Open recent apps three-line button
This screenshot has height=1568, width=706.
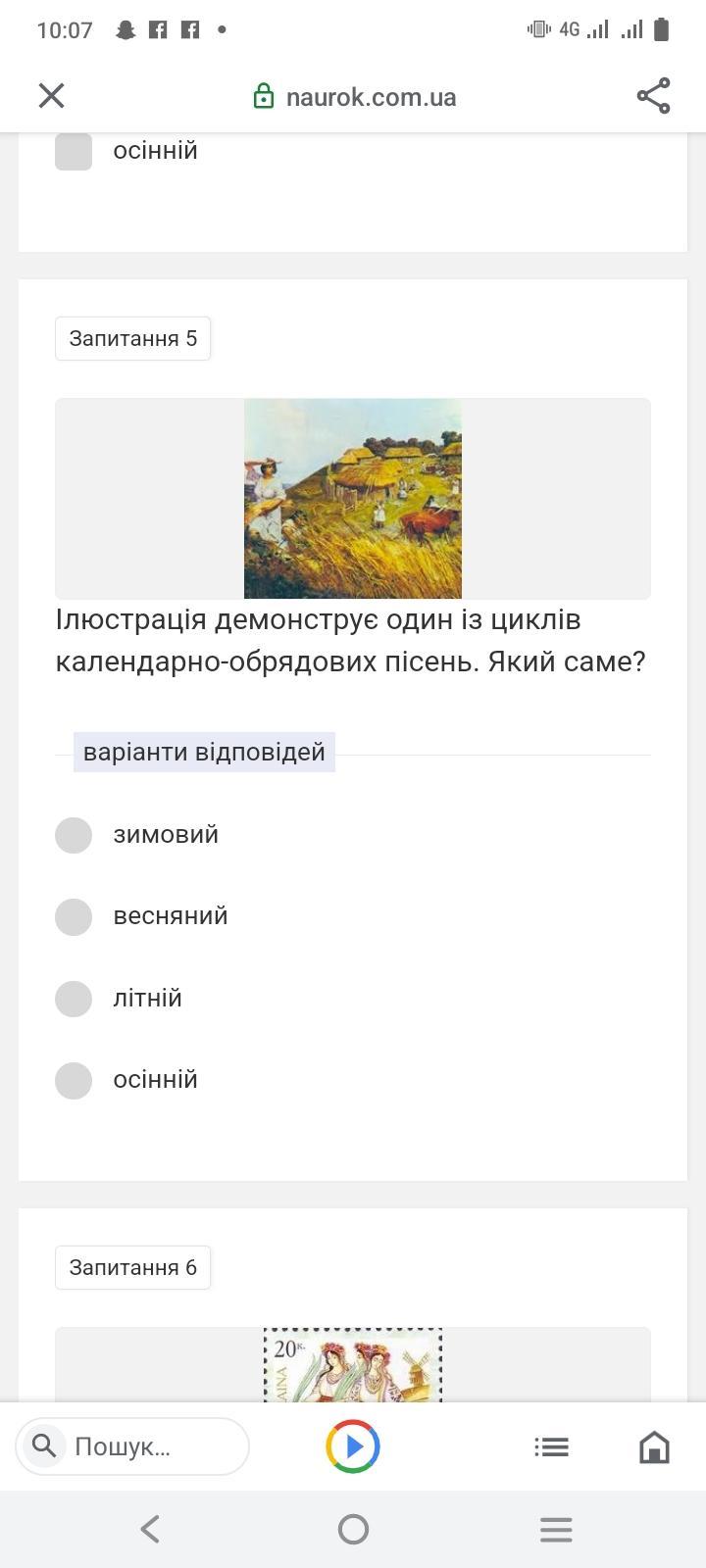tap(556, 1529)
